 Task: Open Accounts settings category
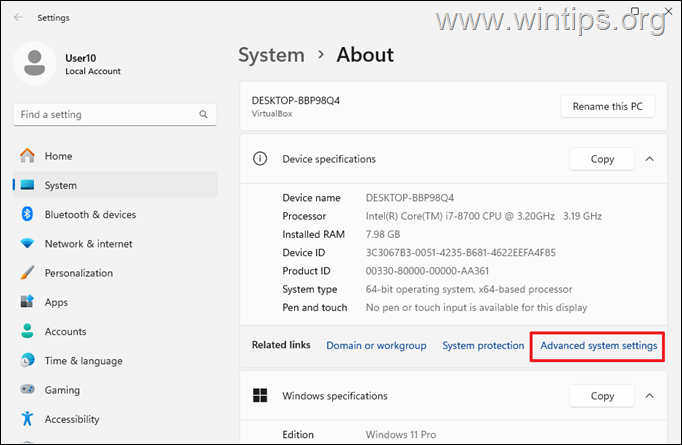click(115, 331)
